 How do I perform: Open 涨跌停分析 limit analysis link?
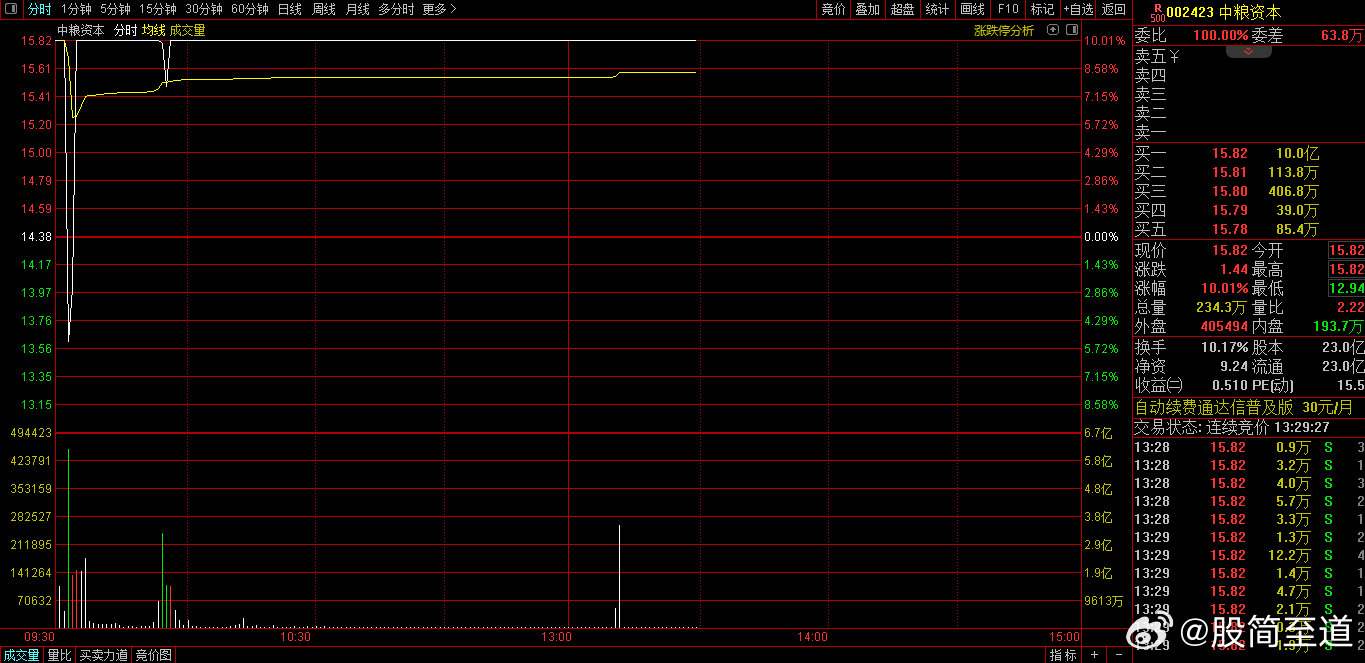(1004, 30)
